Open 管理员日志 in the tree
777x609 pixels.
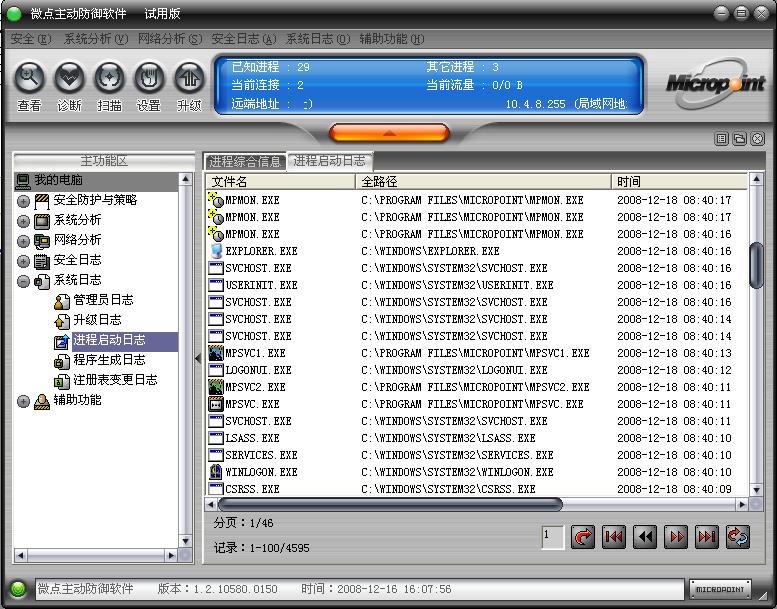[x=103, y=300]
